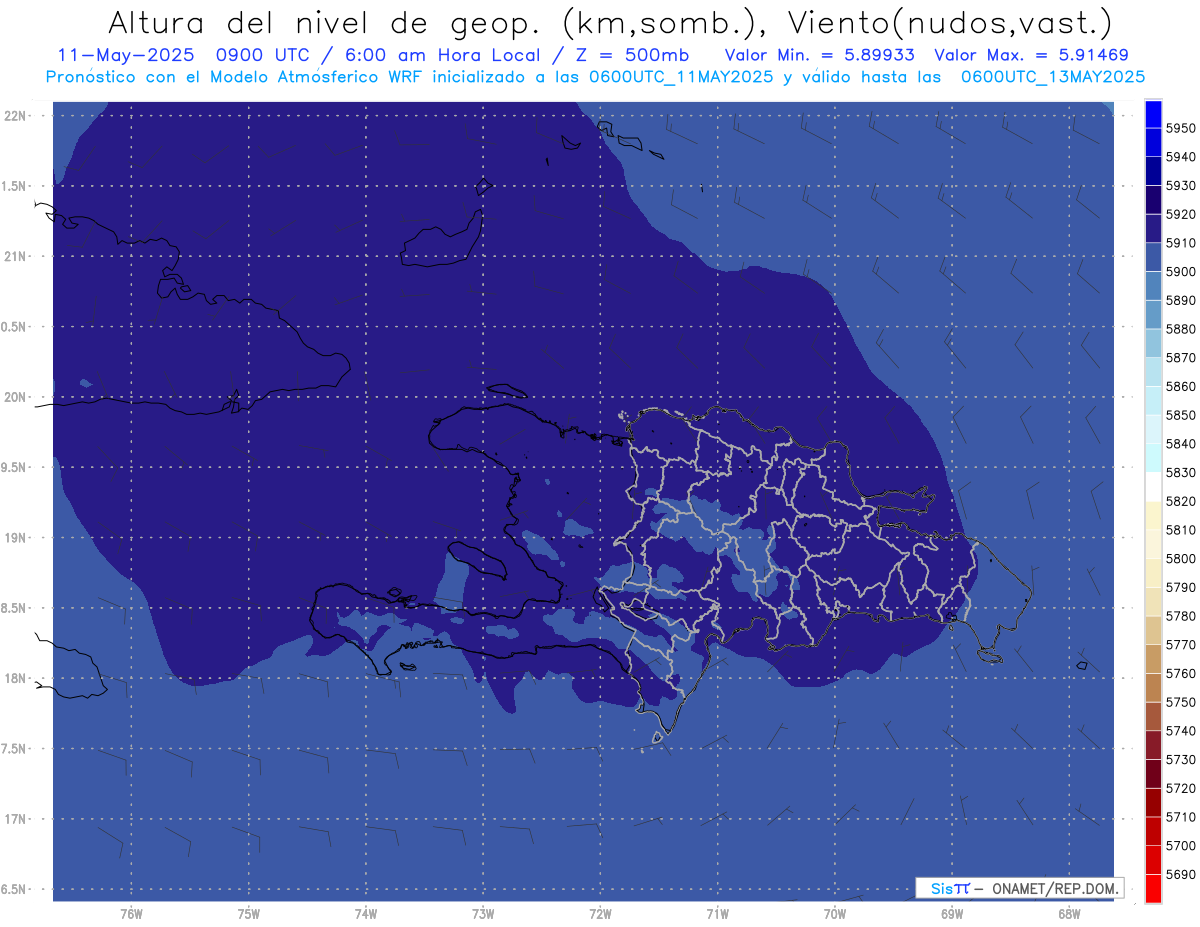The image size is (1200, 927).
Task: Click the 5950 label on the color scale
Action: coord(1181,129)
